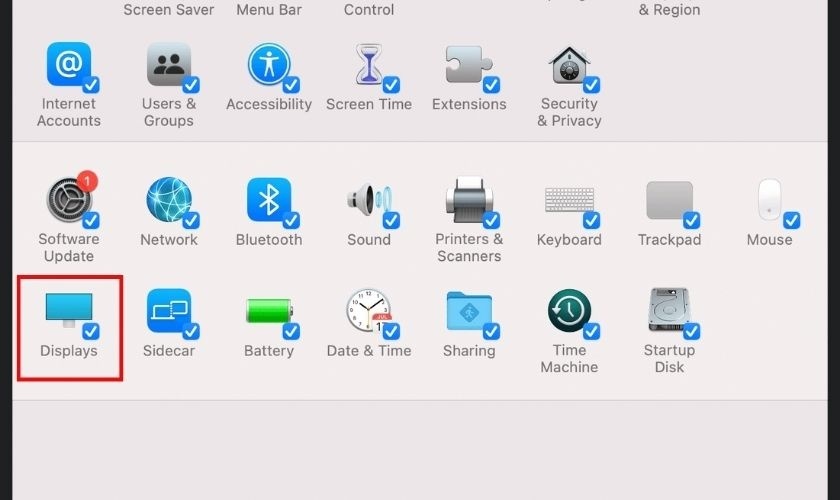This screenshot has width=840, height=500.
Task: Open Software Update gear icon
Action: pyautogui.click(x=68, y=200)
